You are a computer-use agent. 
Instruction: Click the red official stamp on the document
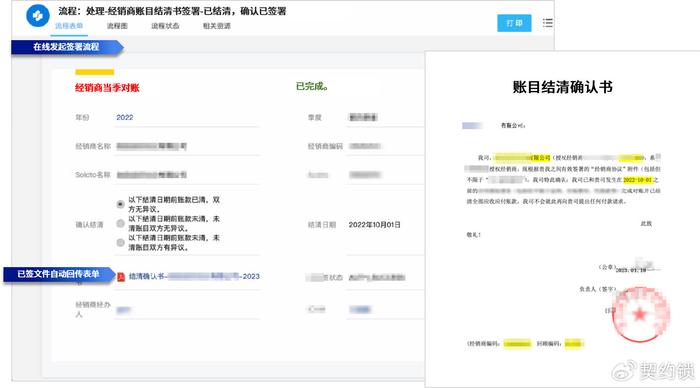pos(640,314)
